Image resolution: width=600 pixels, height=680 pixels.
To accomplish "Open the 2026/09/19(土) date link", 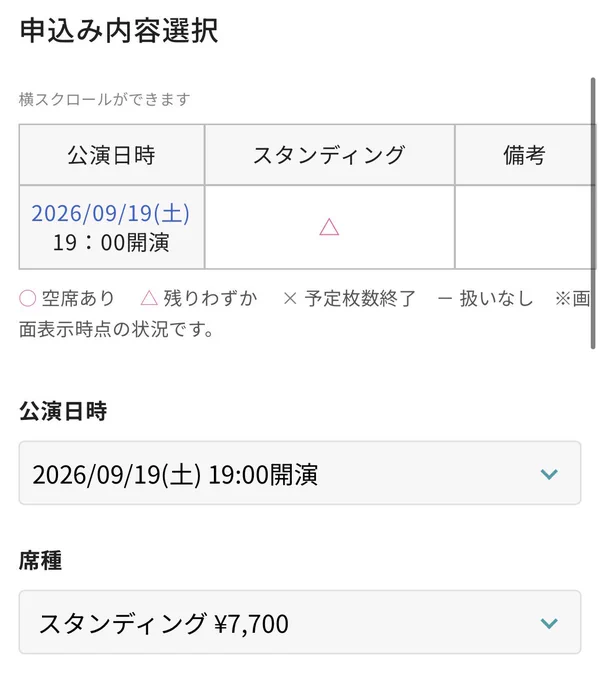I will pyautogui.click(x=111, y=213).
